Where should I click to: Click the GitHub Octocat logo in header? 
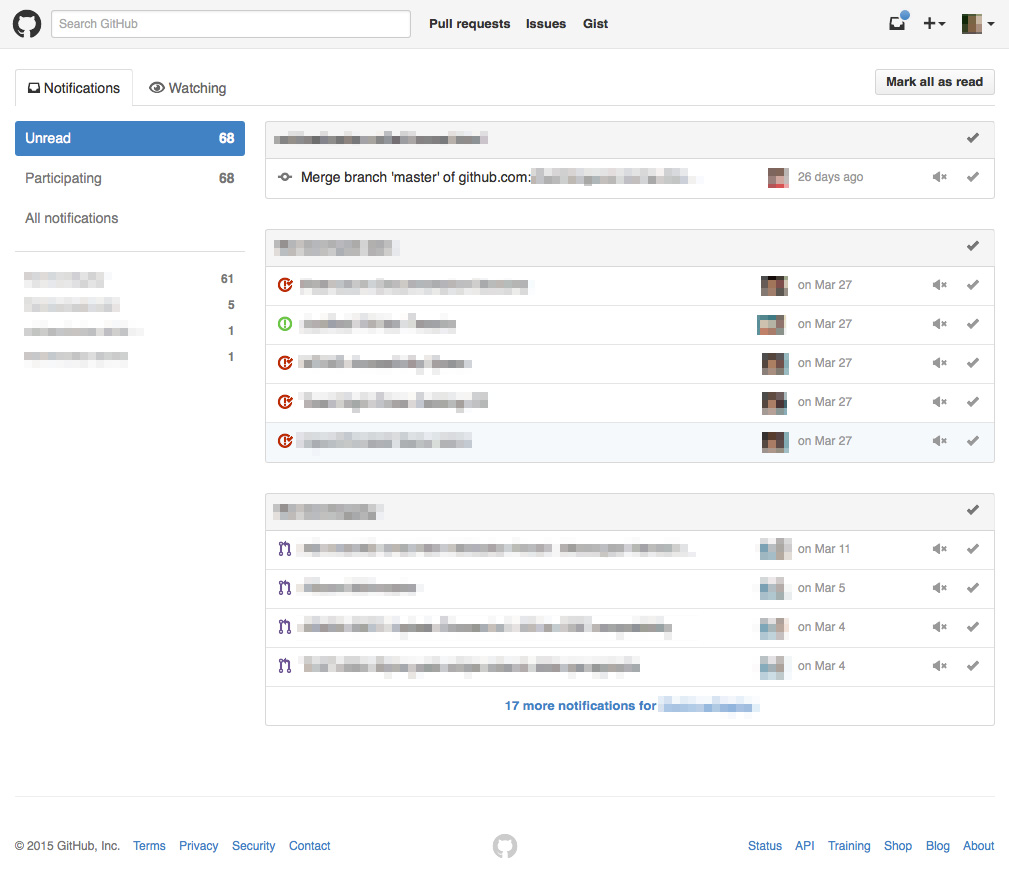[x=27, y=24]
